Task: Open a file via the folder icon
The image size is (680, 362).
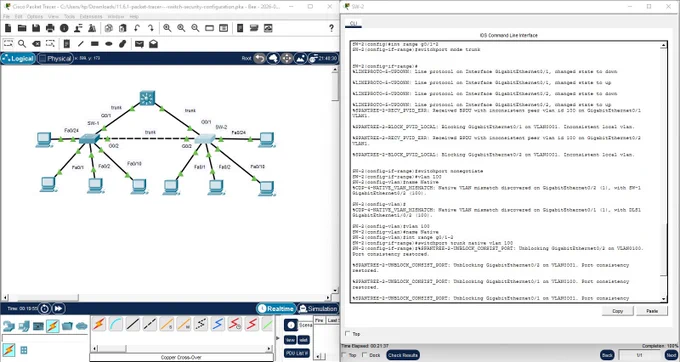Action: coord(22,28)
